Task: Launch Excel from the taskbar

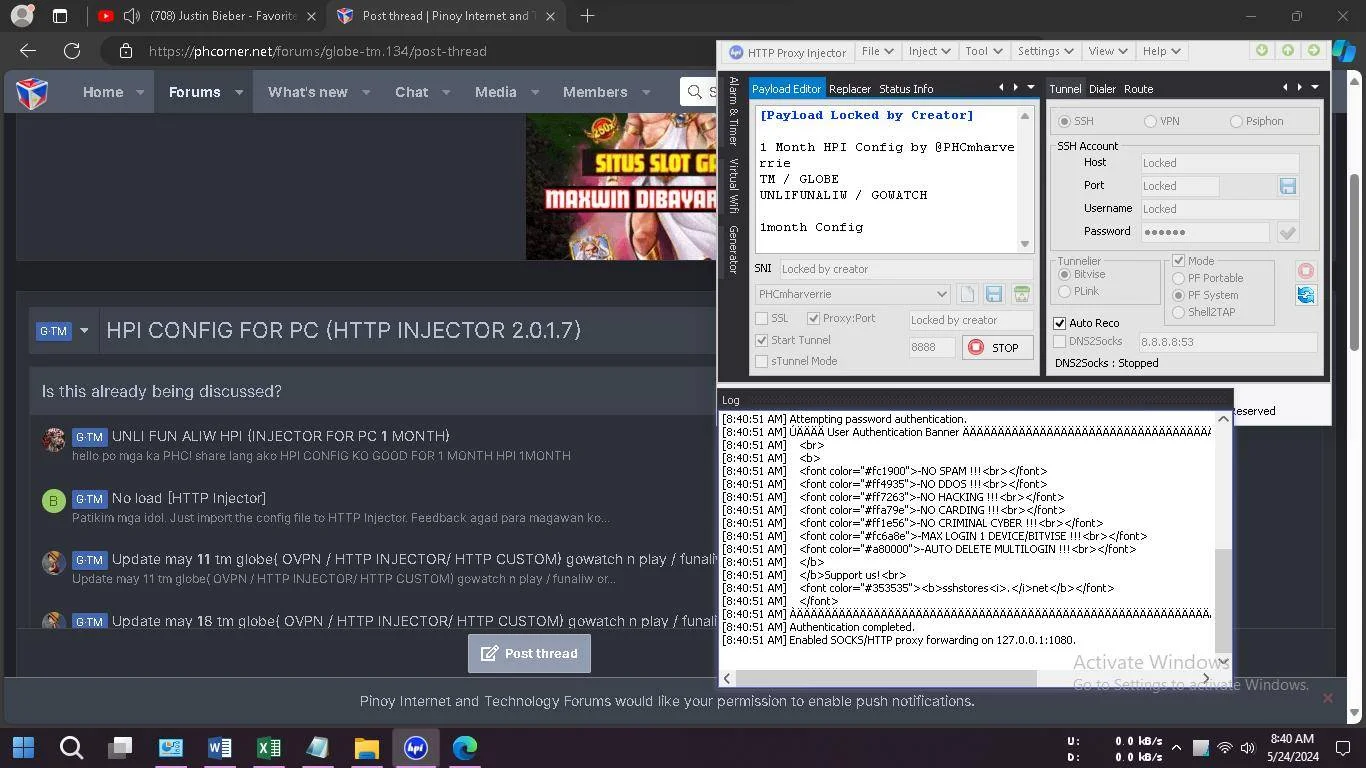Action: point(268,747)
